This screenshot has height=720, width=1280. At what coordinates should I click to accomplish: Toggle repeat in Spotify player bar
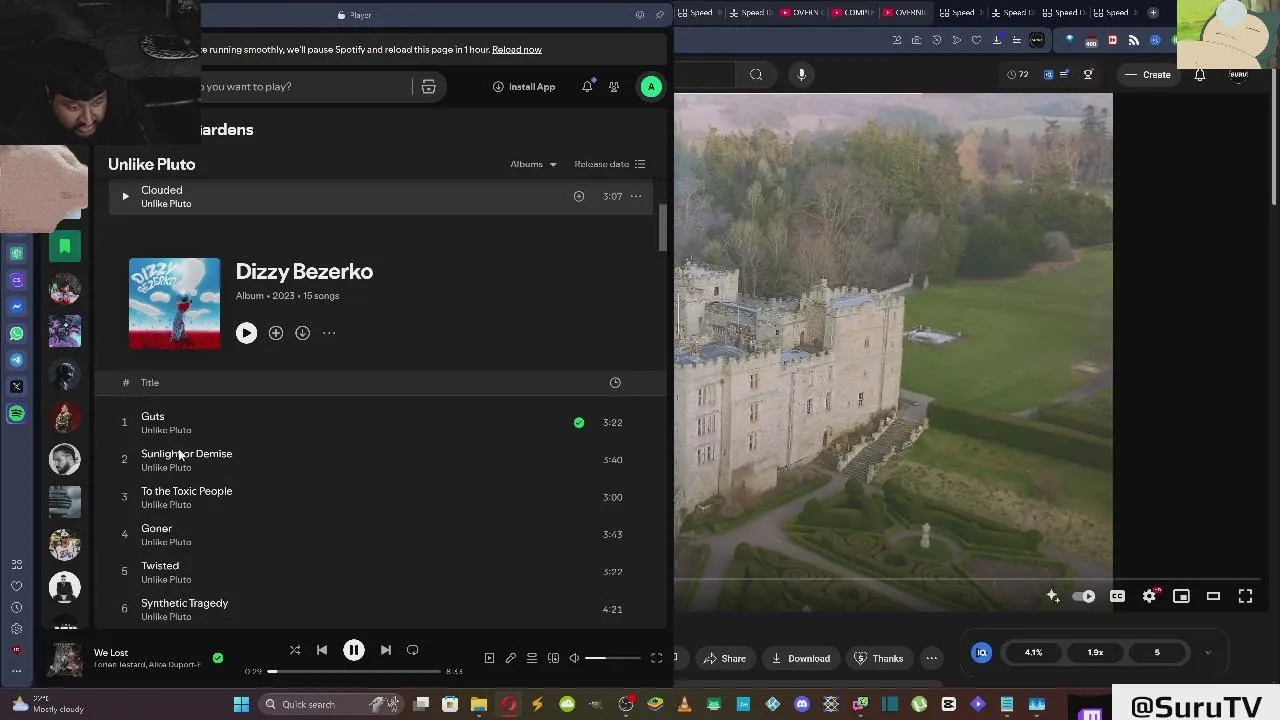(413, 650)
